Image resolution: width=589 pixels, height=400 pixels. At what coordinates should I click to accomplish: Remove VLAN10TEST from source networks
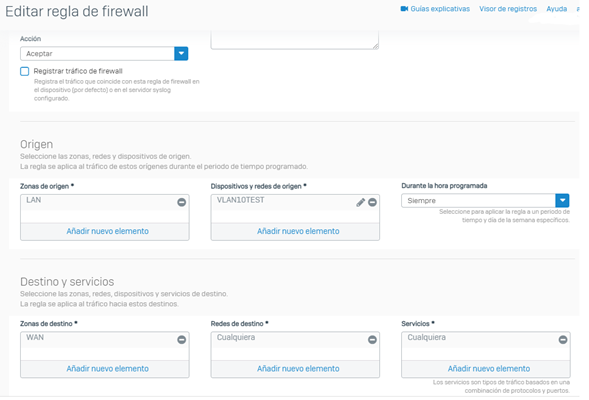(x=372, y=202)
